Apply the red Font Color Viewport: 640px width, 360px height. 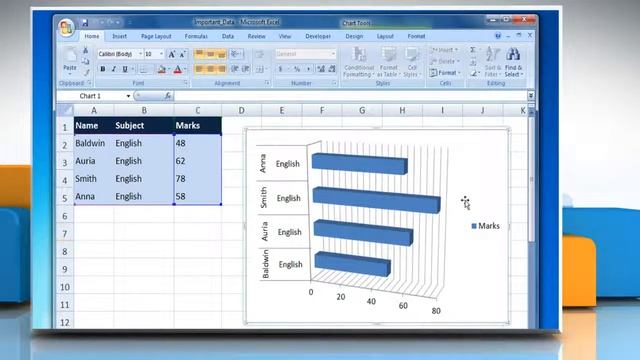(178, 69)
